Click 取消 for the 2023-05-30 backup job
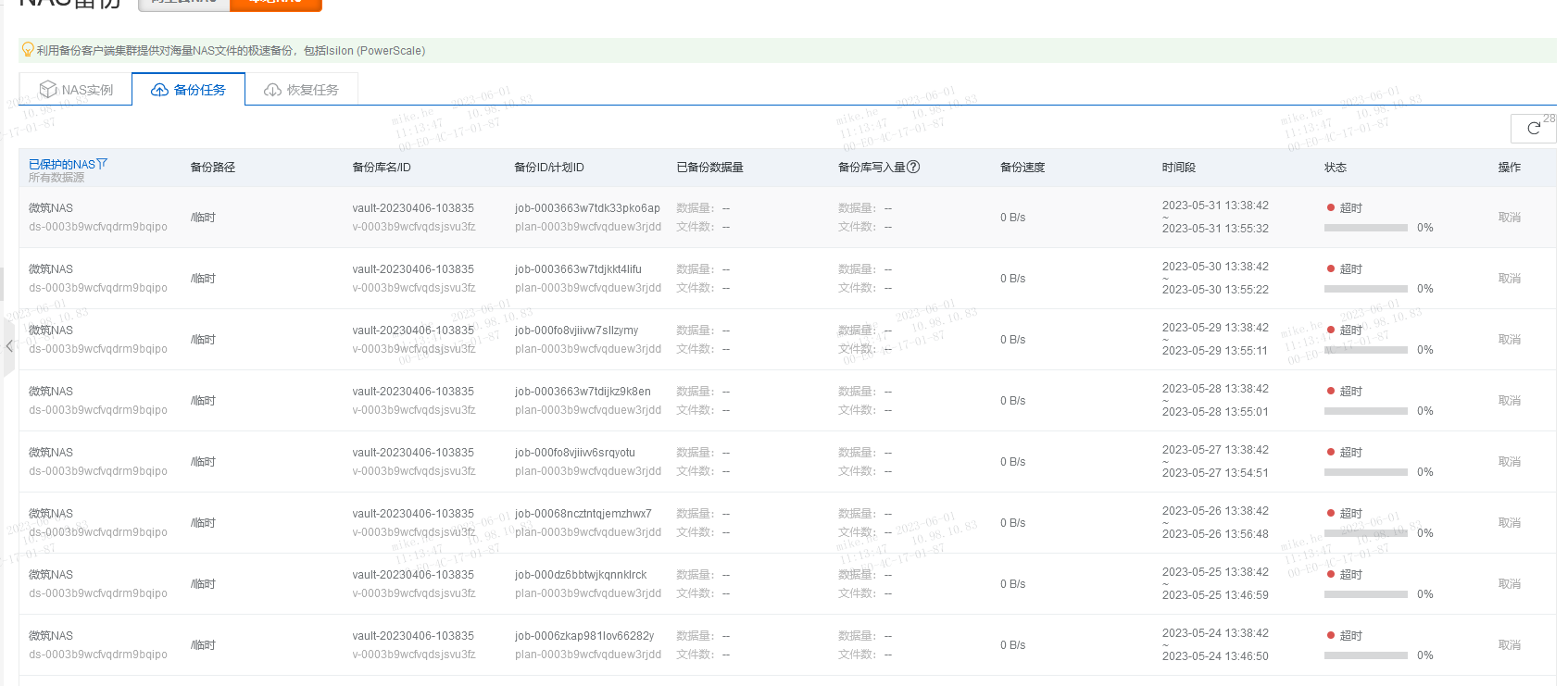 click(x=1510, y=279)
